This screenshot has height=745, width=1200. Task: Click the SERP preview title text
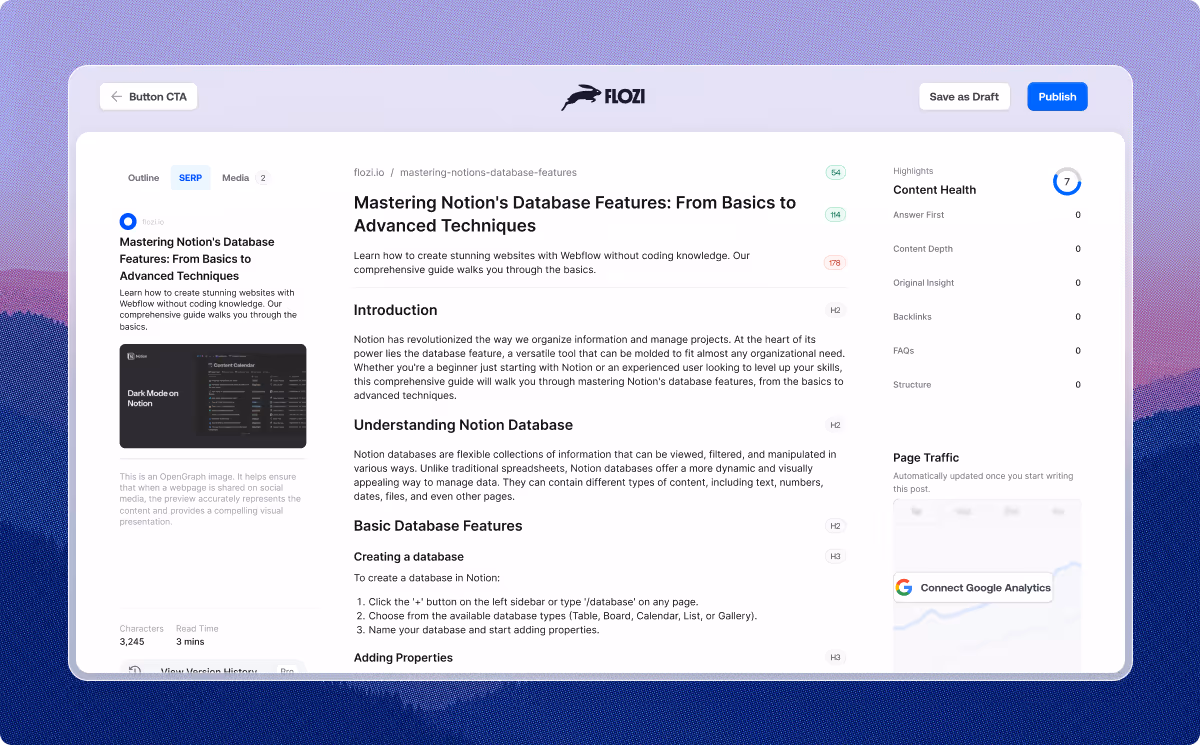pos(197,259)
